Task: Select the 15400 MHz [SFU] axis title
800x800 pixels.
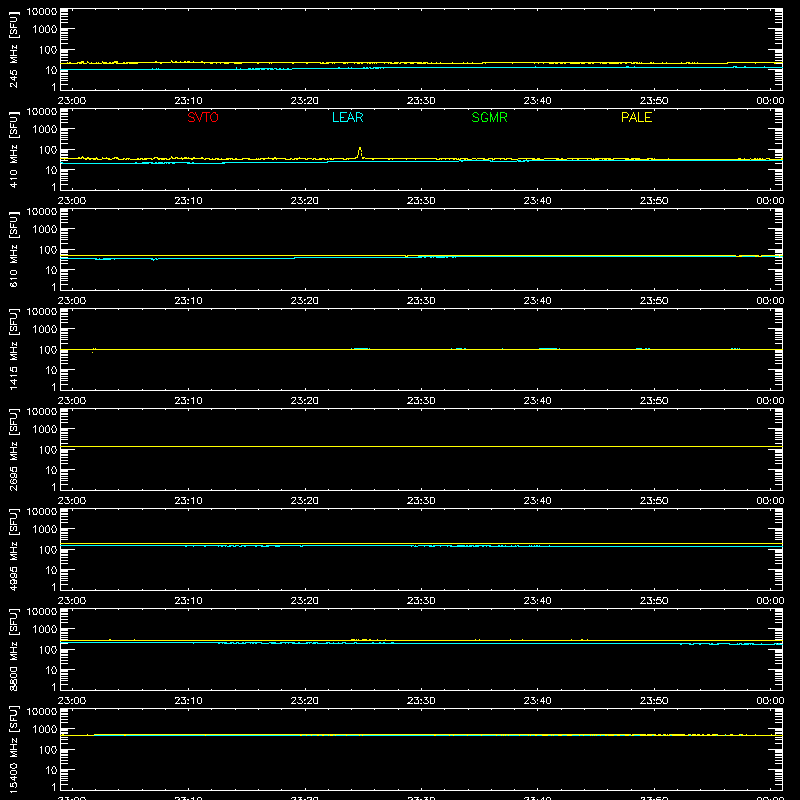Action: click(13, 749)
